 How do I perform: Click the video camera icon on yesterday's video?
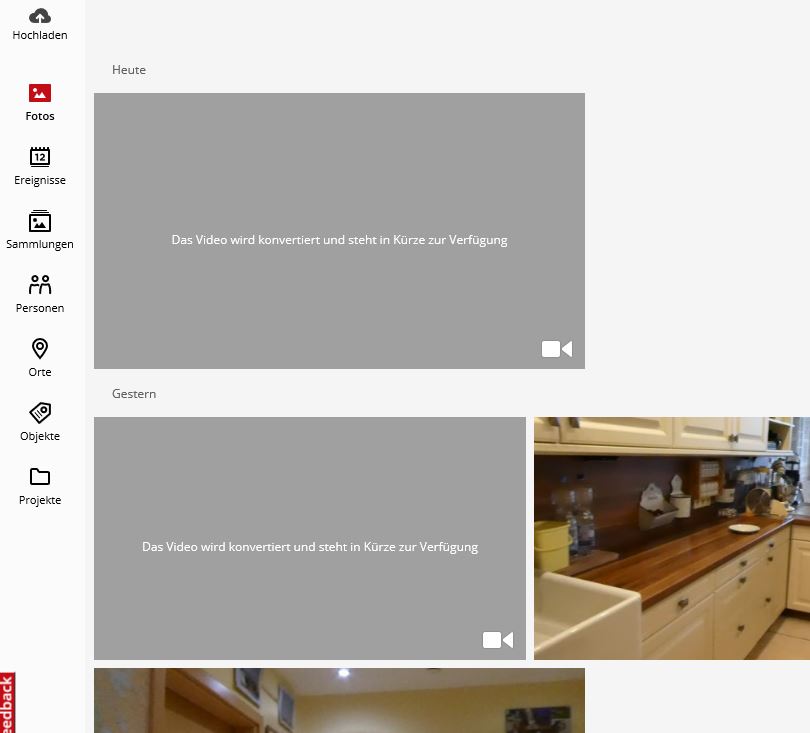point(498,640)
